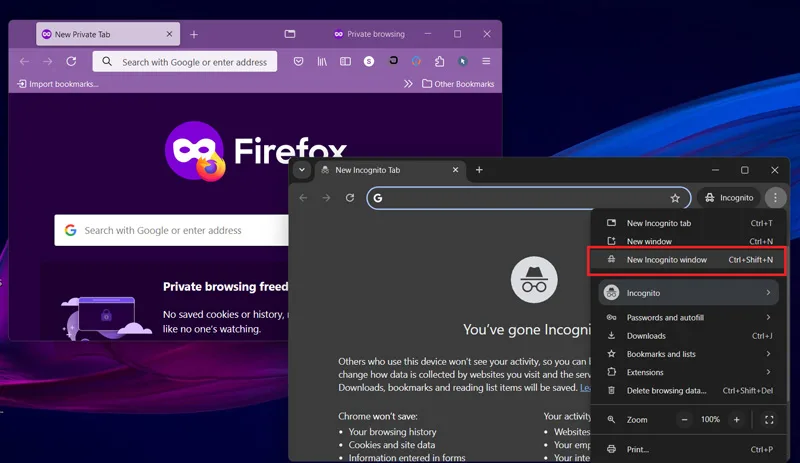The image size is (800, 463).
Task: Select the New Incognito Tab tab
Action: pos(390,170)
